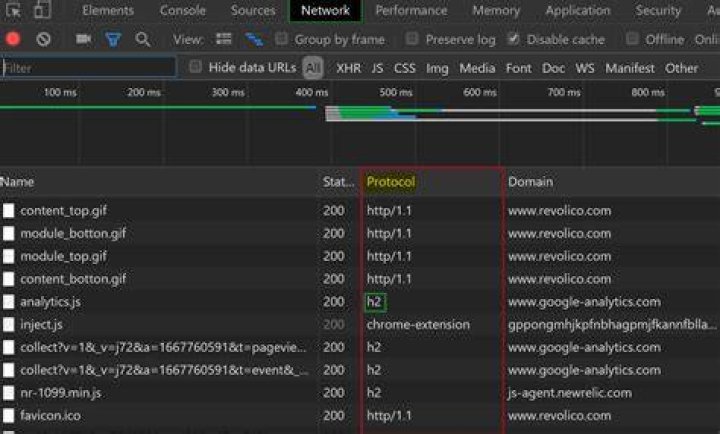
Task: Filter requests by Other type
Action: tap(681, 68)
